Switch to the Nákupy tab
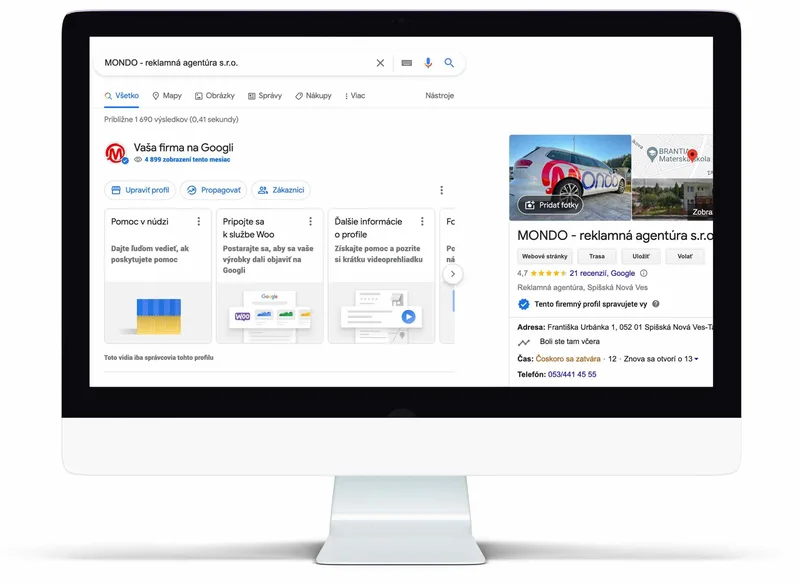This screenshot has height=584, width=800. click(313, 96)
